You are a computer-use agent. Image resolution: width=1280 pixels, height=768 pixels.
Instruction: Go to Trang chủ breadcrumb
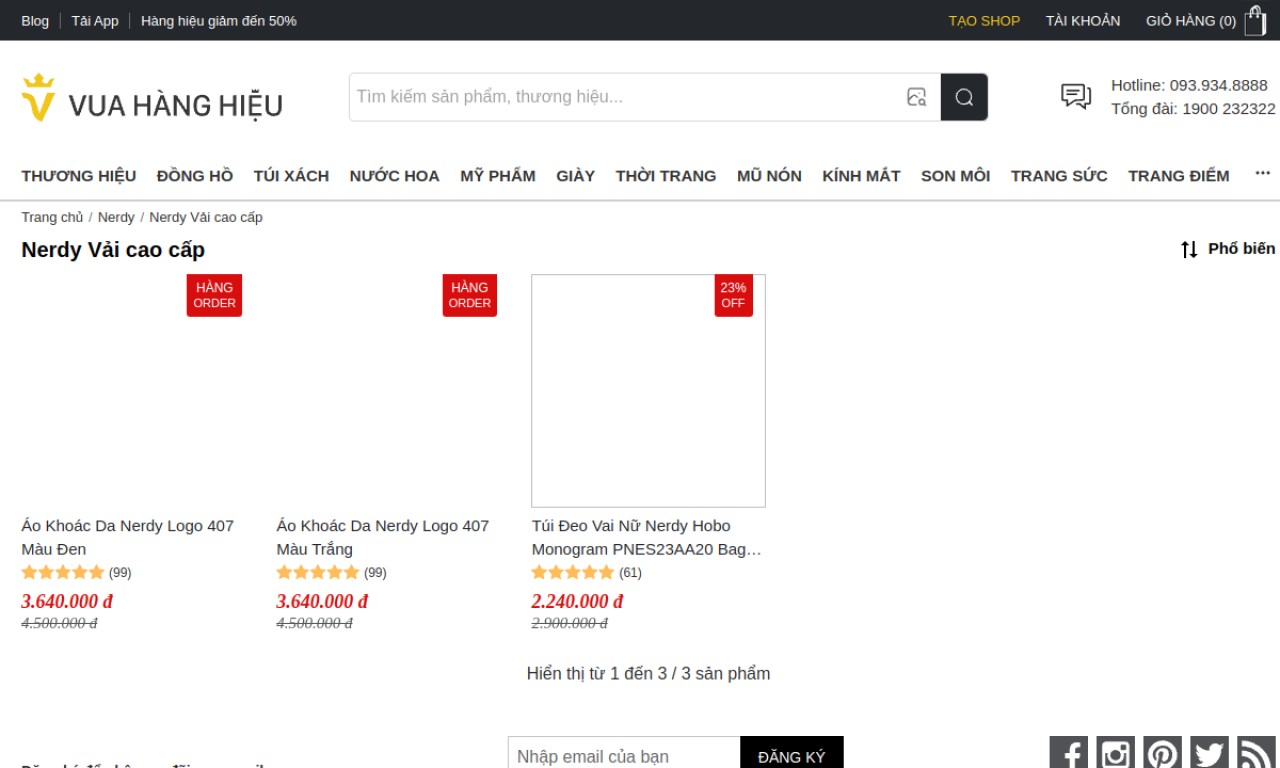point(53,217)
